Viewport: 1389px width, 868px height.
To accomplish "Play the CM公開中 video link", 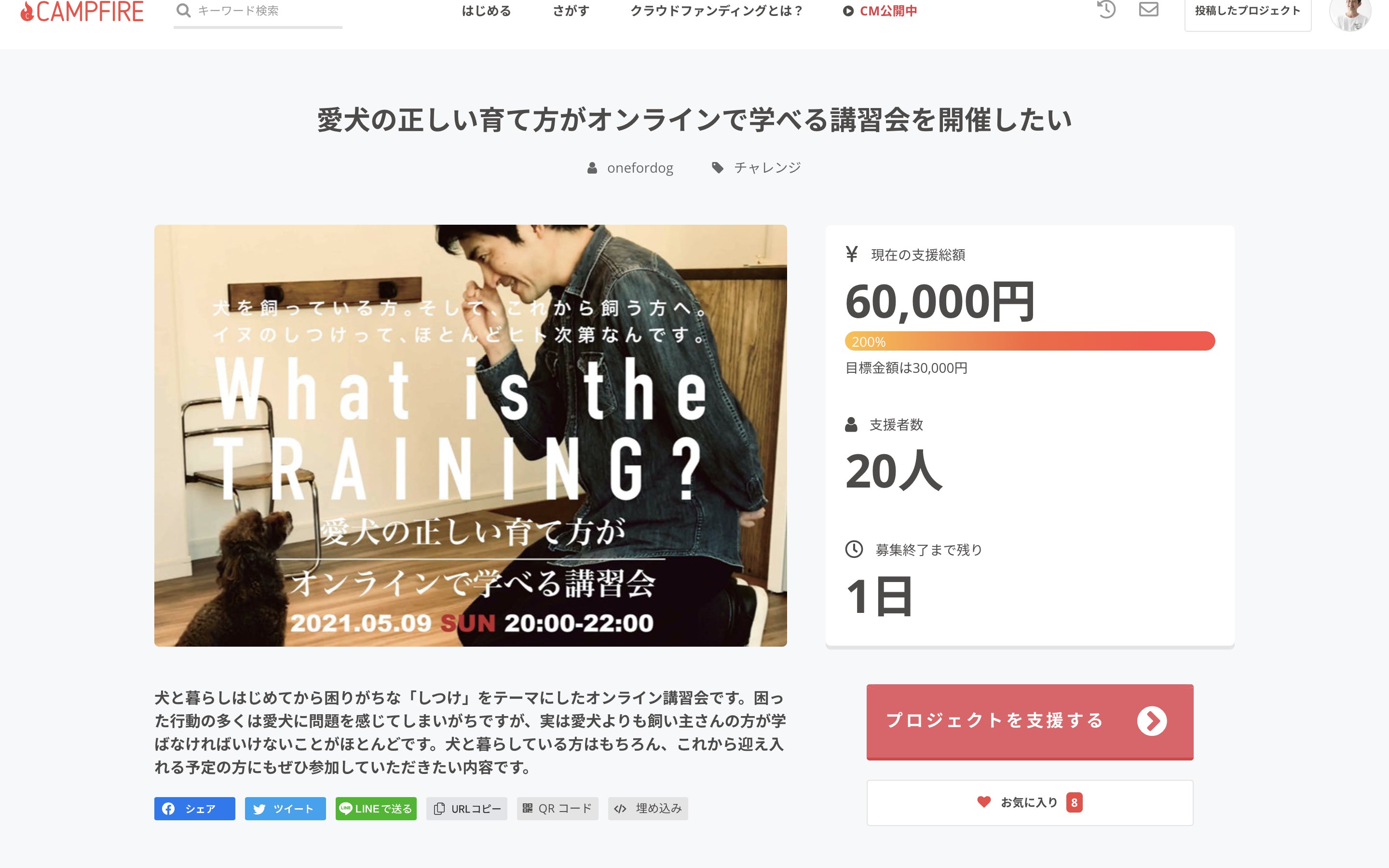I will tap(879, 11).
